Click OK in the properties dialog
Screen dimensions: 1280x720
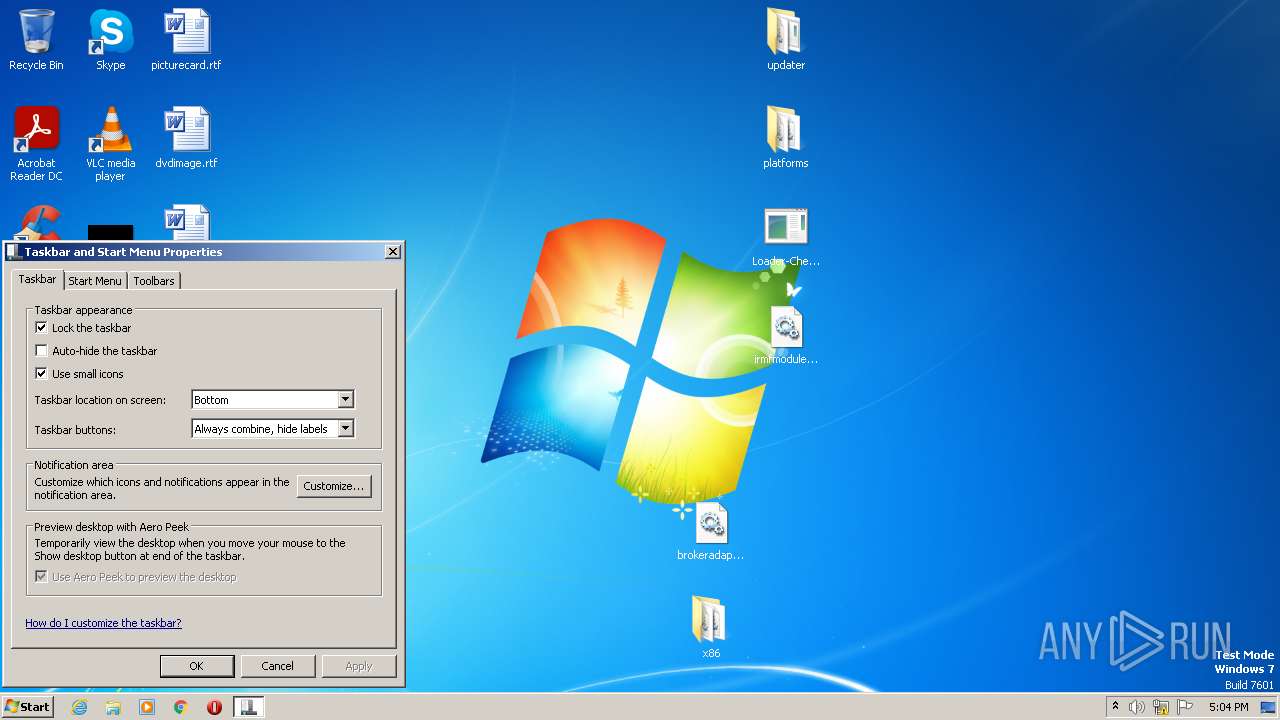197,666
